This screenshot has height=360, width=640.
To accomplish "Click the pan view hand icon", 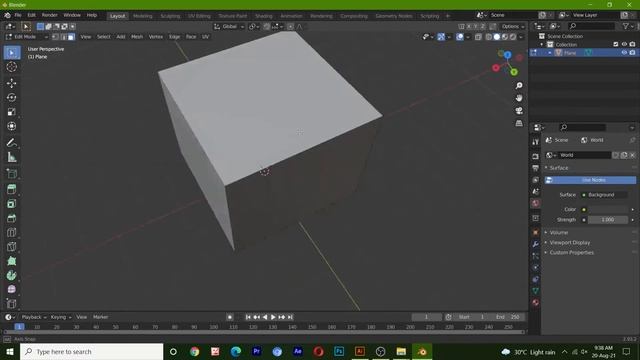I will point(519,98).
